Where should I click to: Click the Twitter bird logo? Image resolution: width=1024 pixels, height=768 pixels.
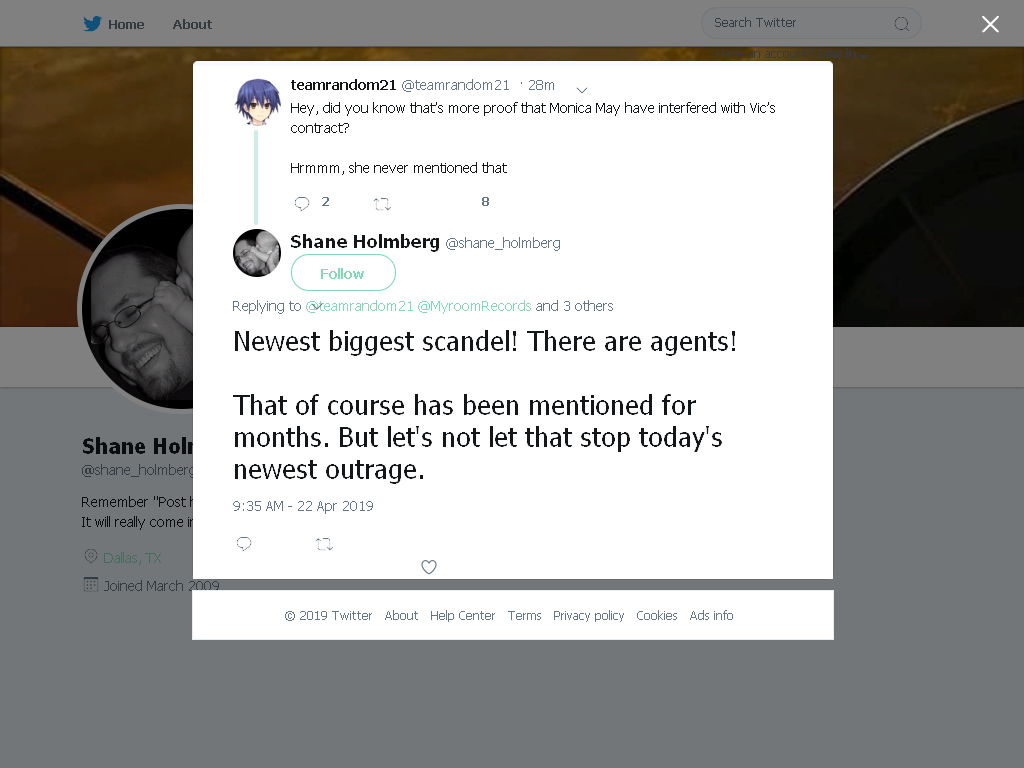[92, 24]
